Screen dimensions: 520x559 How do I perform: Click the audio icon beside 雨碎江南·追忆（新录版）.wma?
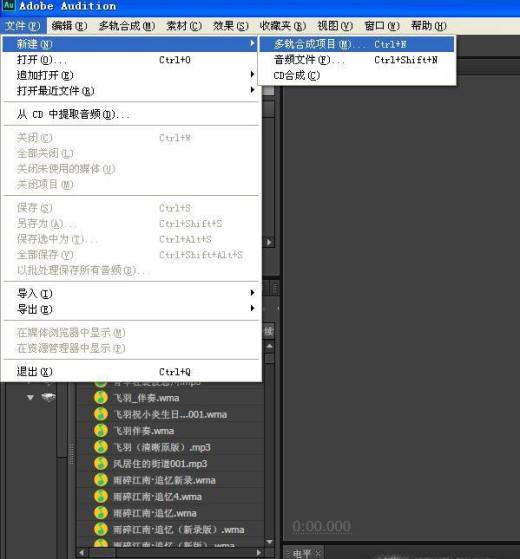(101, 529)
